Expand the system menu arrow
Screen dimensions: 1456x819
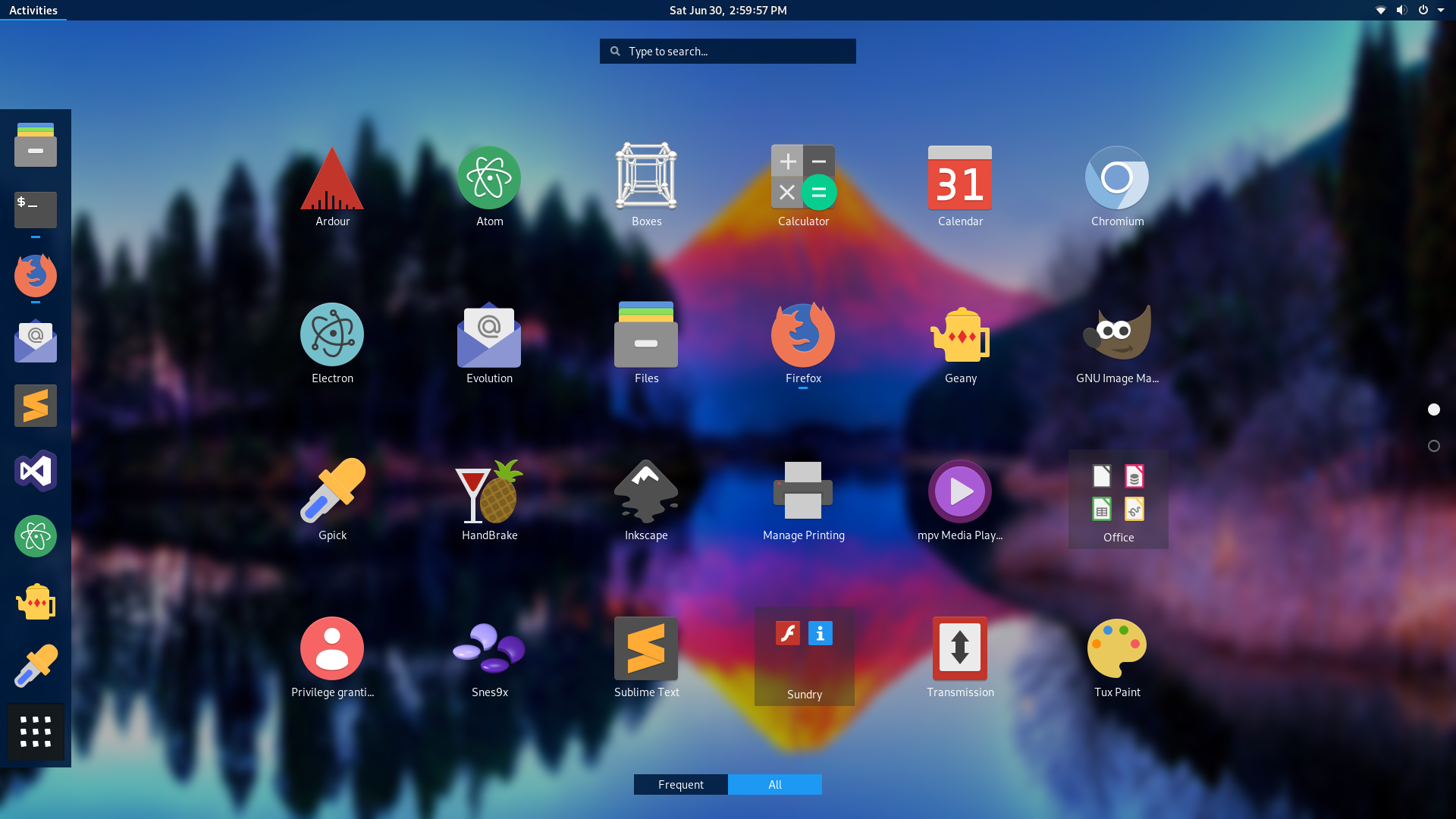coord(1441,10)
